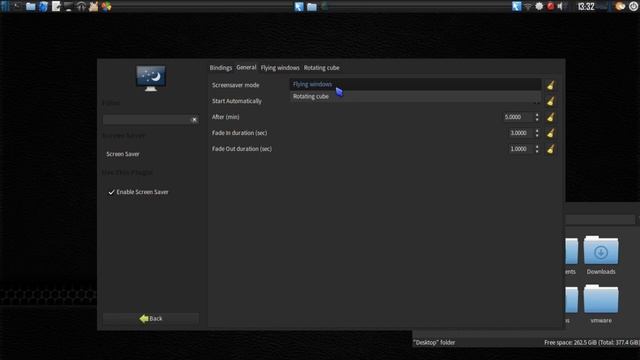Increase Fade Out duration value
This screenshot has width=640, height=360.
coord(537,147)
